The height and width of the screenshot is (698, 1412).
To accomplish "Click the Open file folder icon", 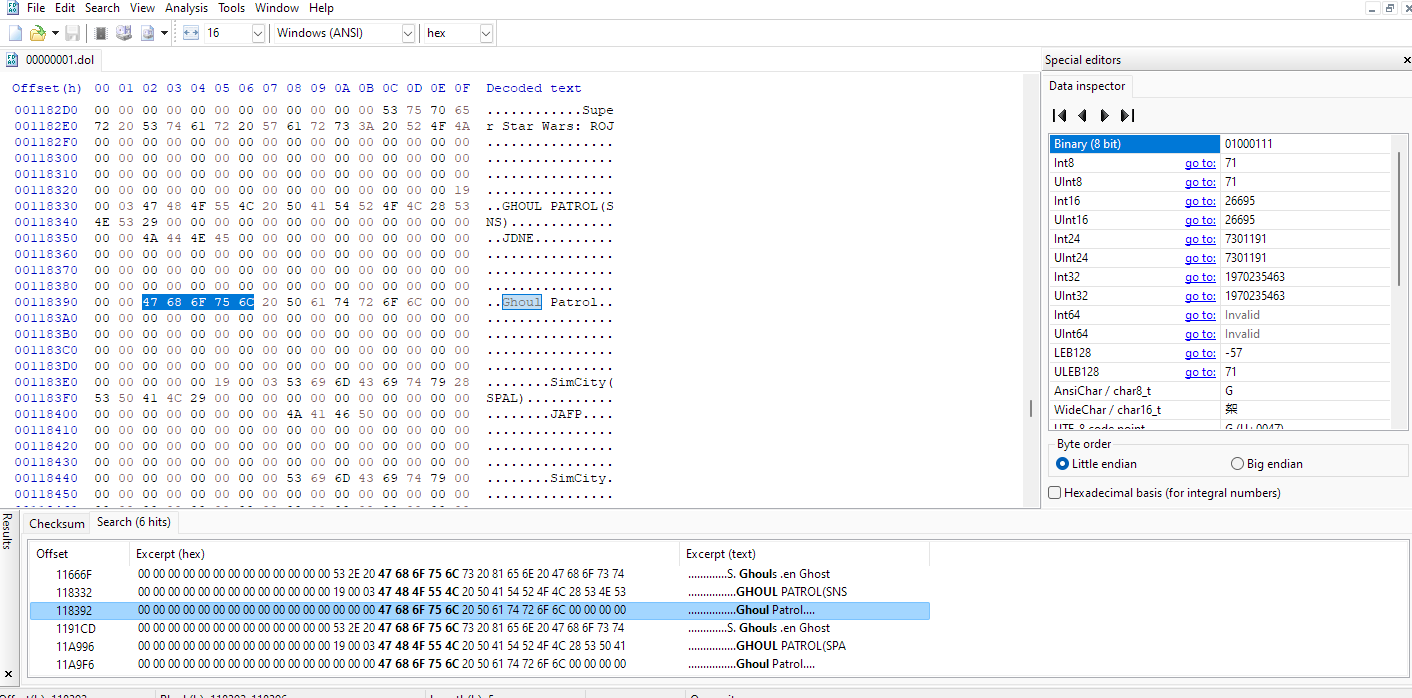I will 37,33.
